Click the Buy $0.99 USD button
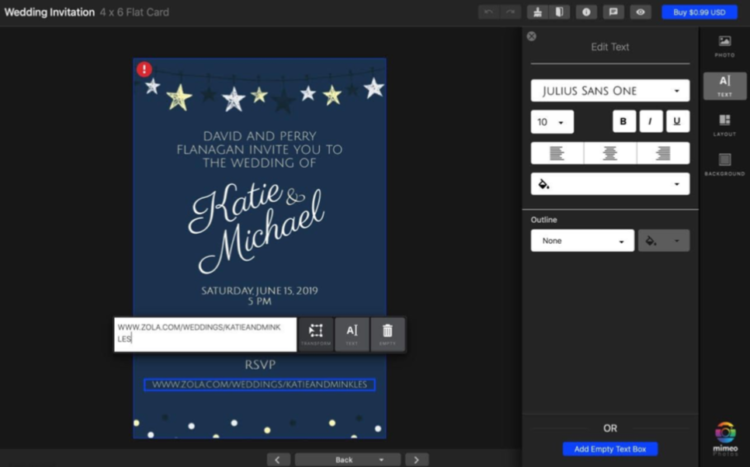This screenshot has height=467, width=750. click(699, 12)
